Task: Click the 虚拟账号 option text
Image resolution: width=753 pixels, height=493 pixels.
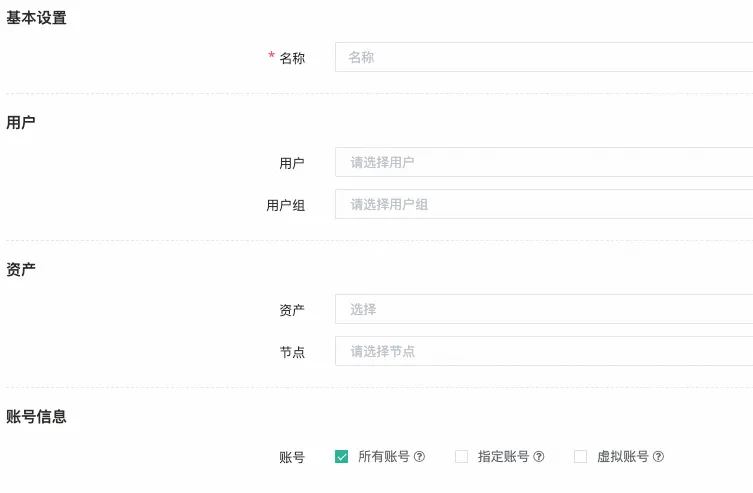Action: pos(622,457)
